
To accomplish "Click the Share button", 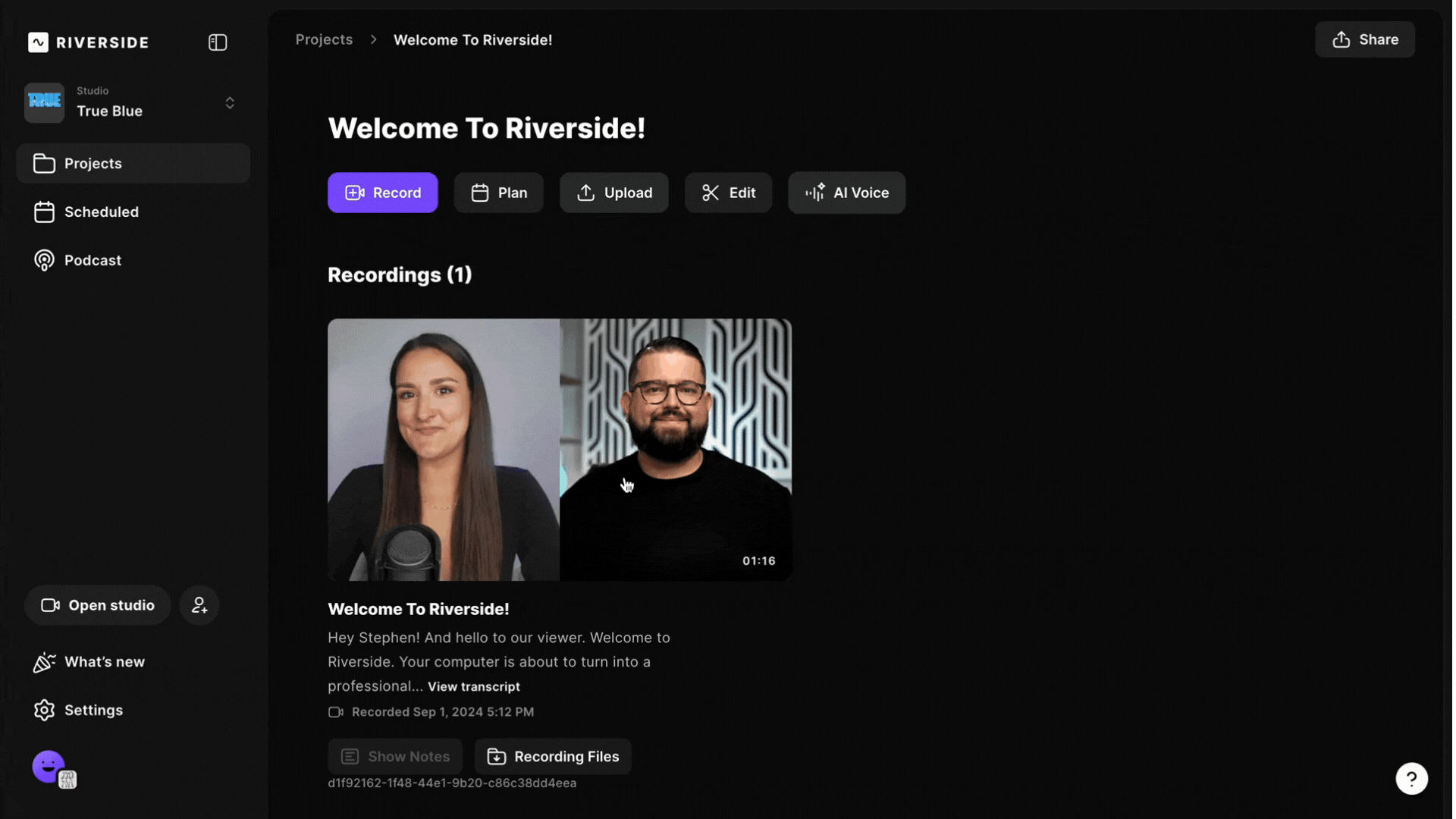I will click(1365, 39).
